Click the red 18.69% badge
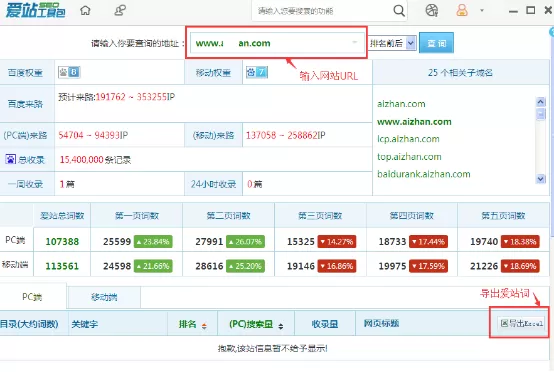Viewport: 554px width, 372px height. [x=520, y=266]
